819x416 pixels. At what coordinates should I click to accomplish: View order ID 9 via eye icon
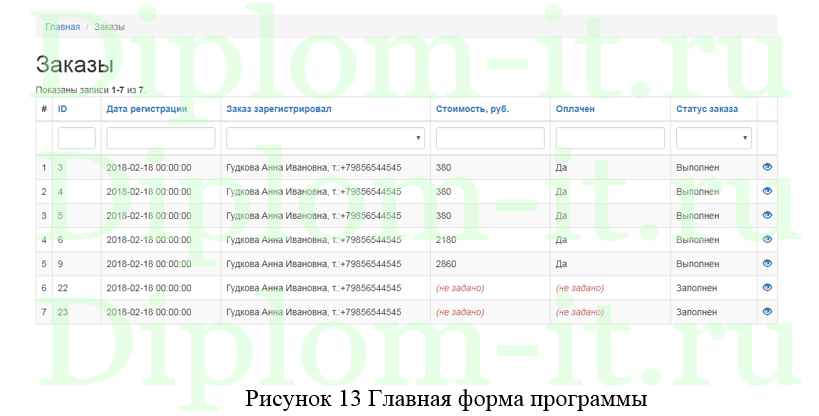(x=767, y=263)
